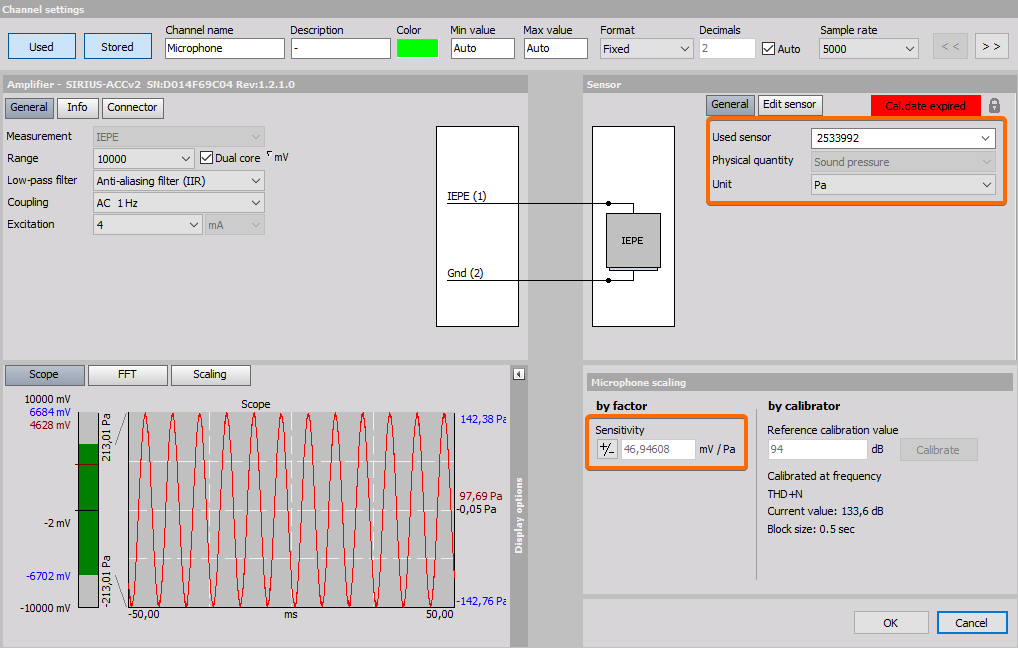Click the IEPE (1) pin label
This screenshot has width=1018, height=648.
coord(467,196)
